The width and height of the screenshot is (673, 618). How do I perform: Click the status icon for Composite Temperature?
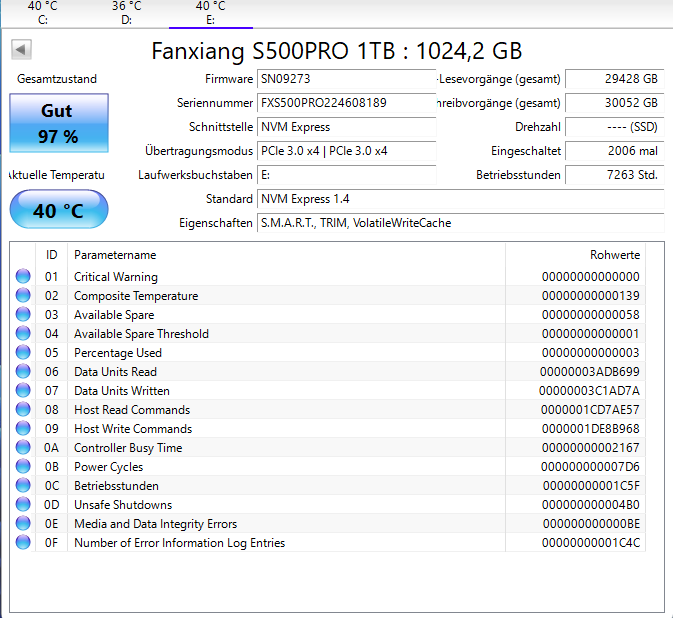click(23, 295)
